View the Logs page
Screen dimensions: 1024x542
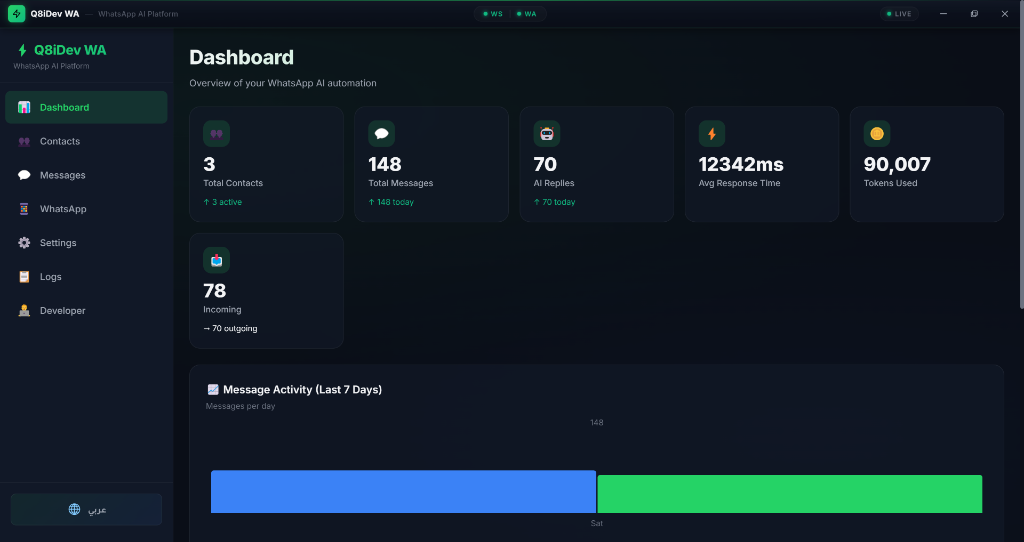[86, 277]
